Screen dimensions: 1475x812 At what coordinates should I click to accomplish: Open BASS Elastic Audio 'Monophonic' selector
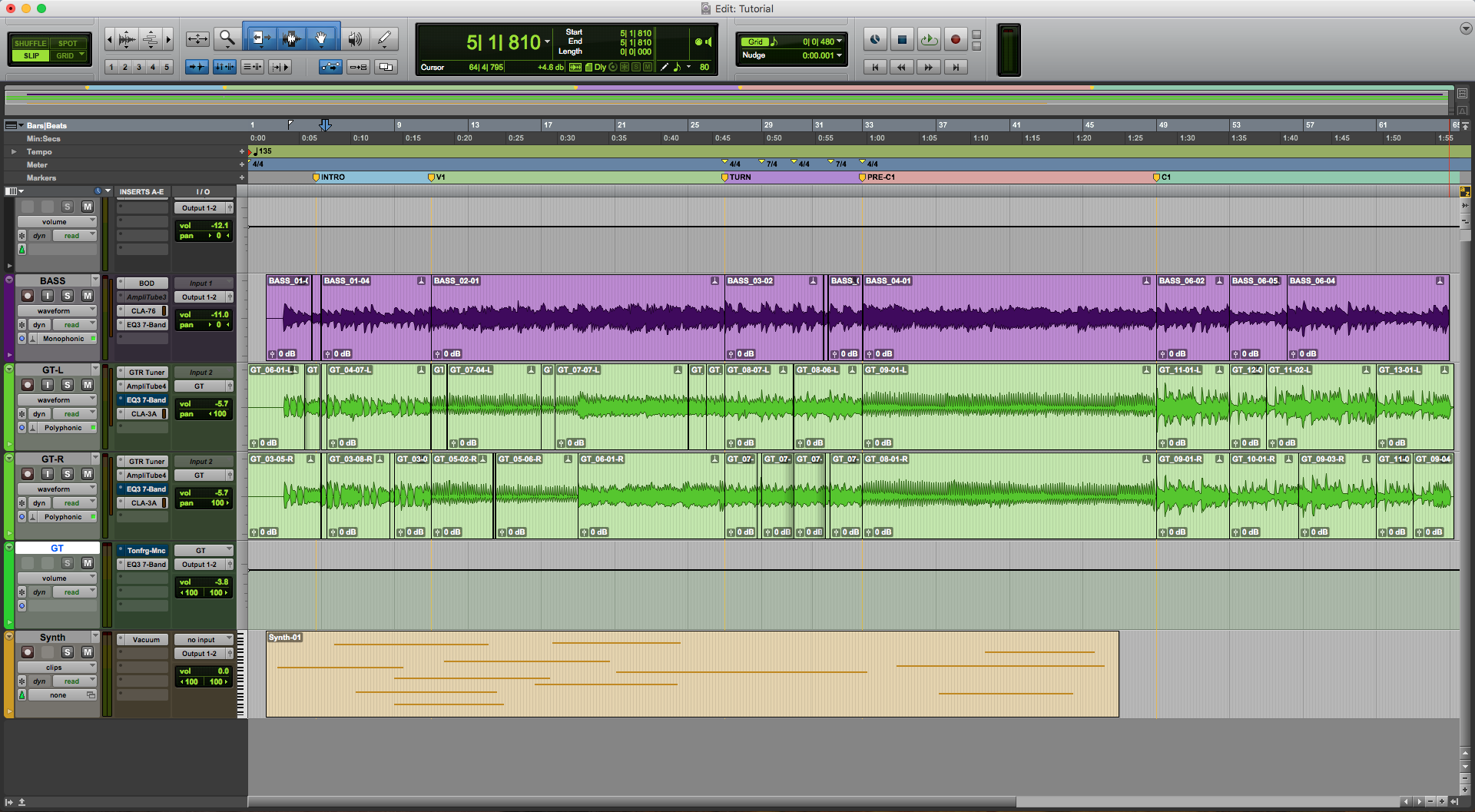tap(65, 339)
